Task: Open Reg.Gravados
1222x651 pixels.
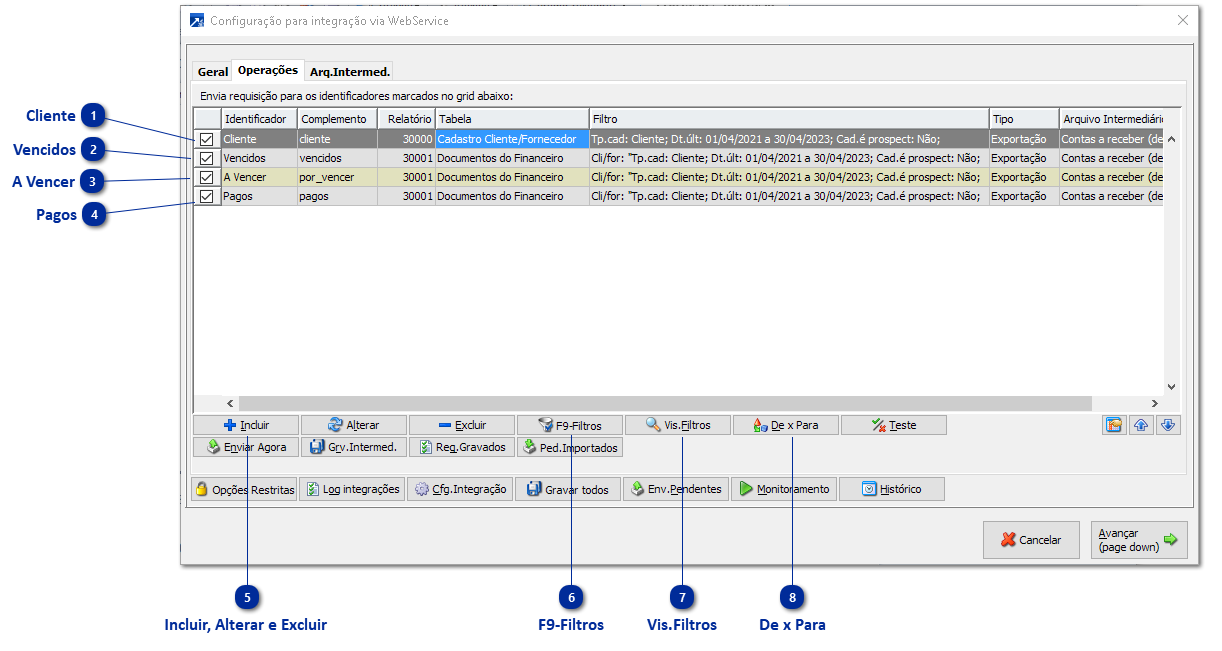Action: [462, 447]
